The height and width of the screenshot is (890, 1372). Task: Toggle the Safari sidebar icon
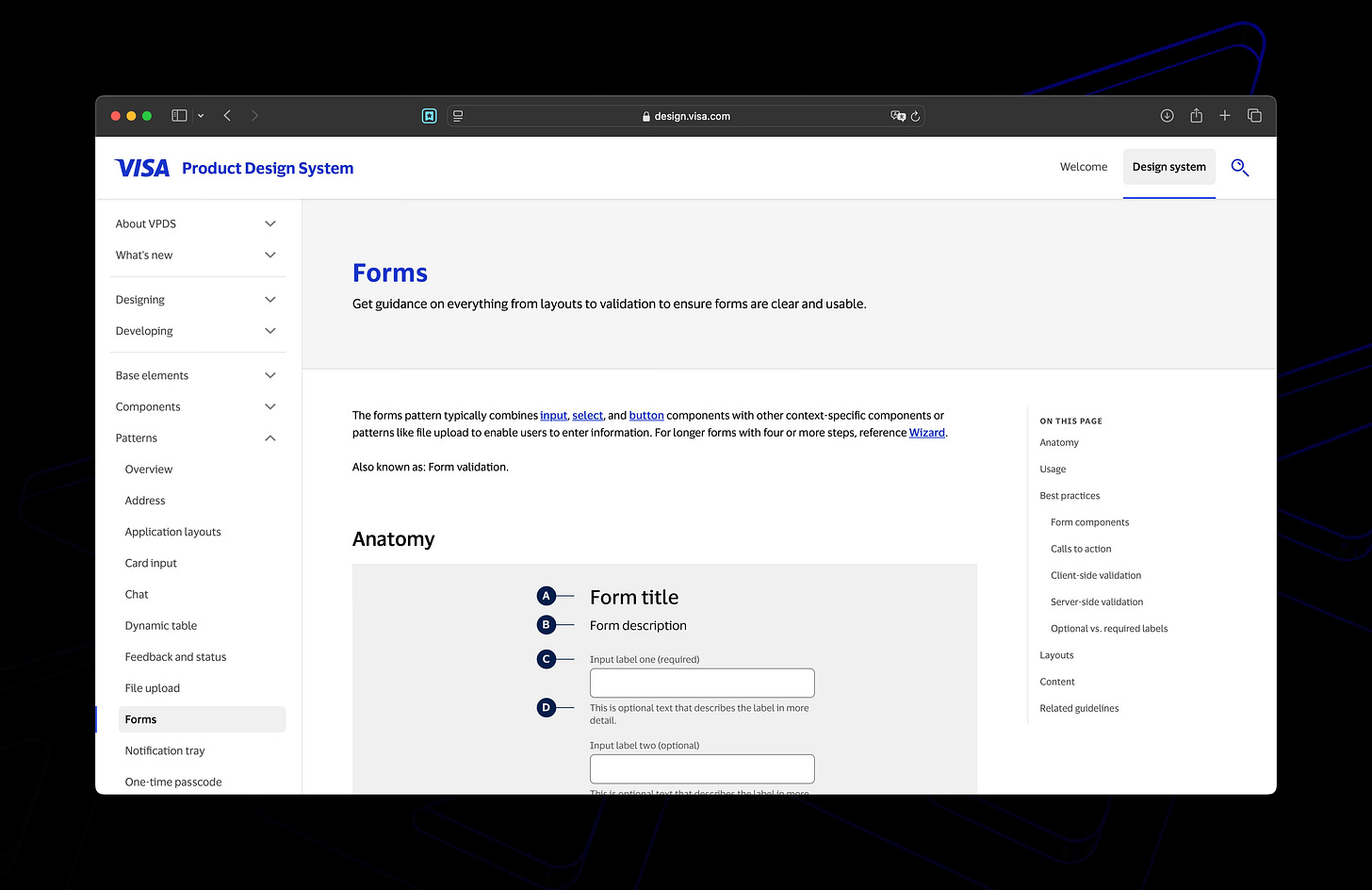click(179, 116)
